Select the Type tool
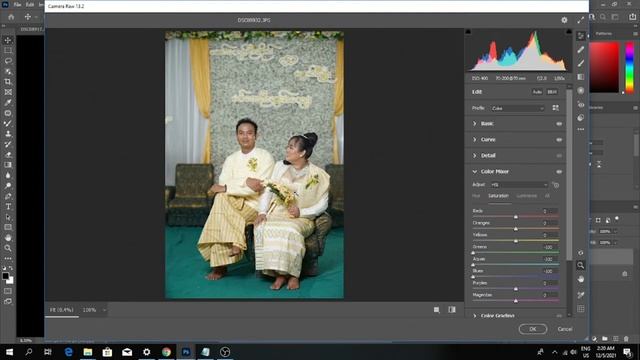The image size is (640, 360). point(8,207)
